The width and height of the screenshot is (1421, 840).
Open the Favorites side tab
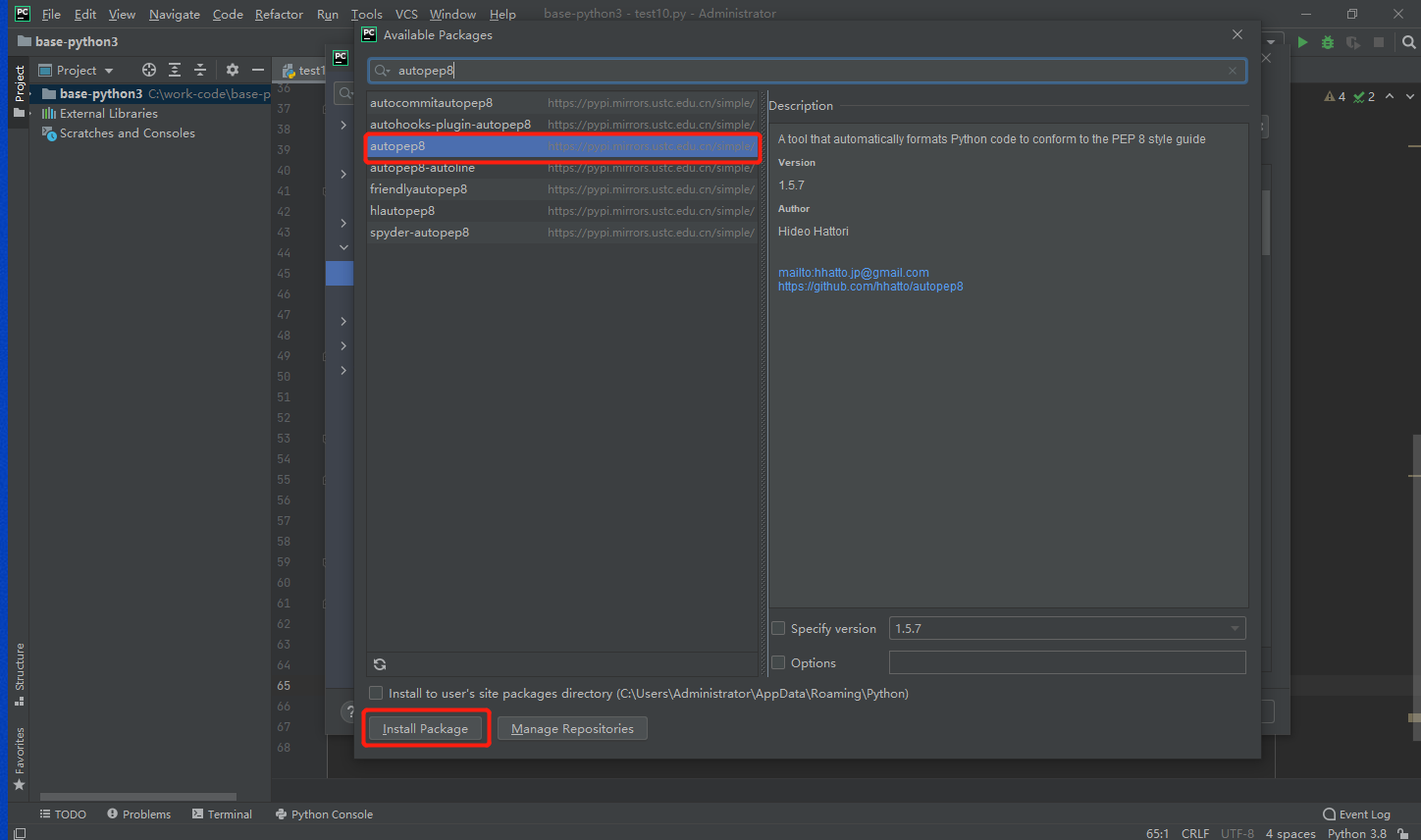click(x=19, y=759)
